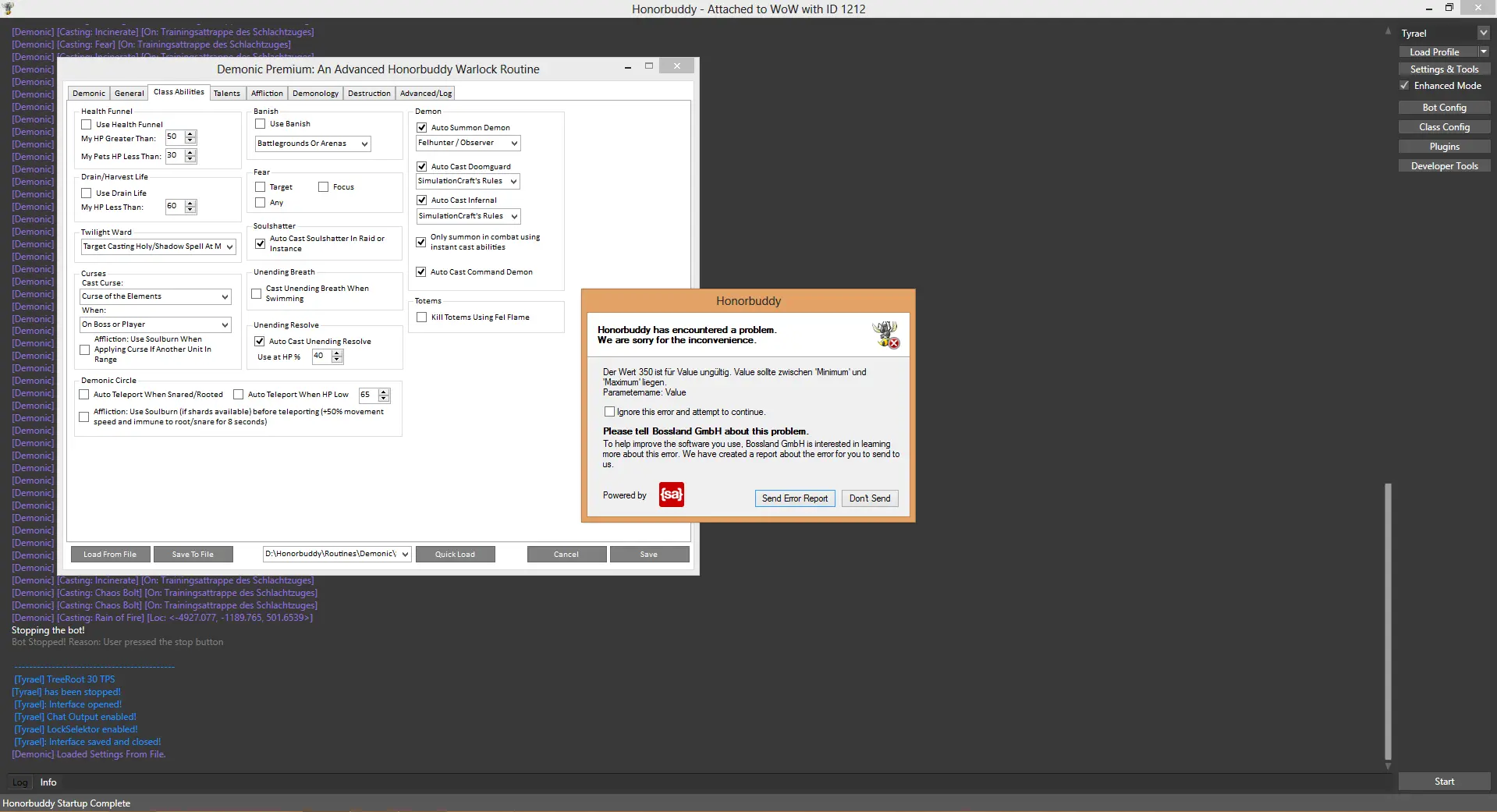Uncheck Auto Cast Doomguard
Viewport: 1497px width, 812px height.
[422, 166]
